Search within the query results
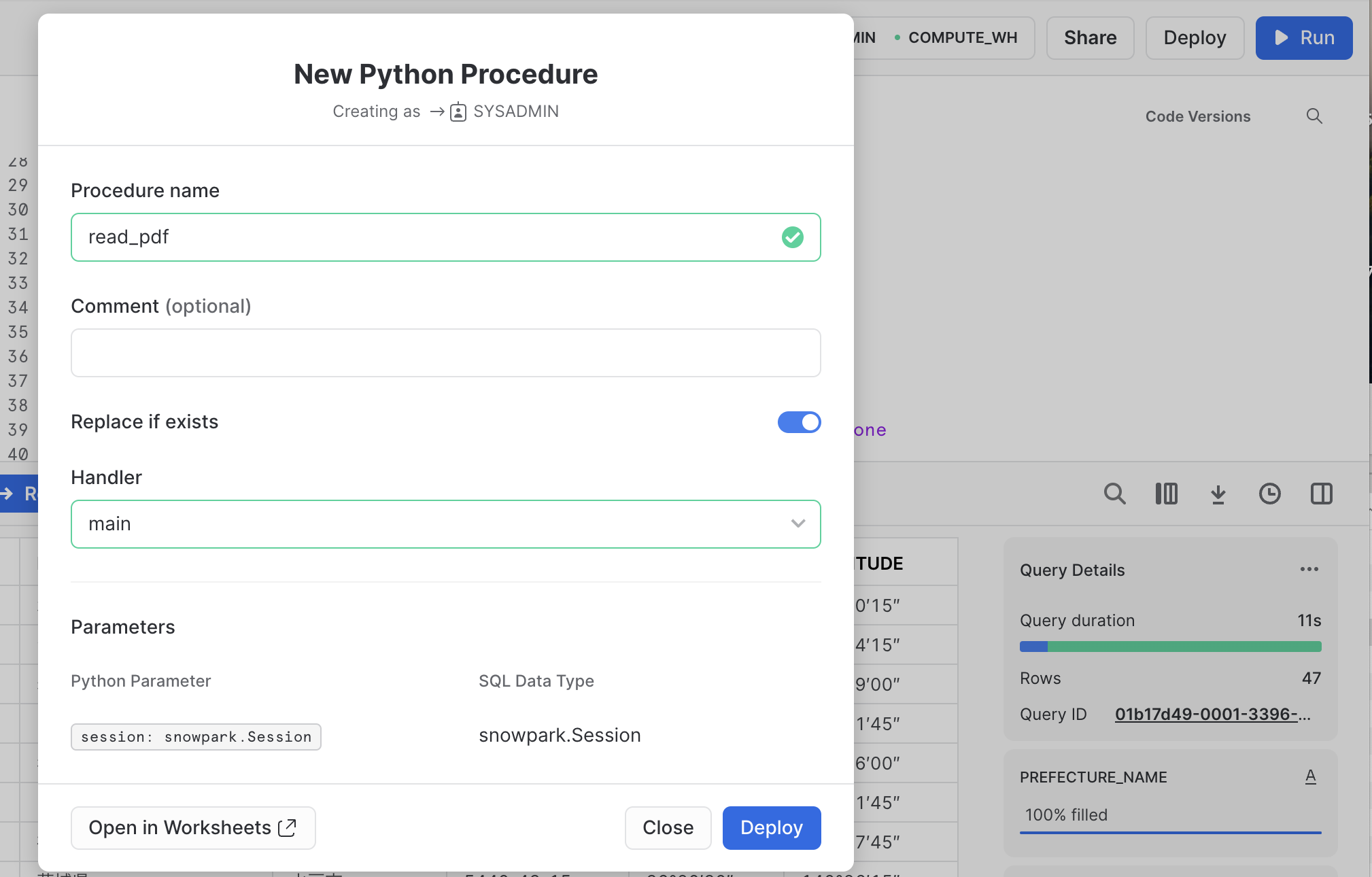This screenshot has width=1372, height=877. coord(1114,494)
